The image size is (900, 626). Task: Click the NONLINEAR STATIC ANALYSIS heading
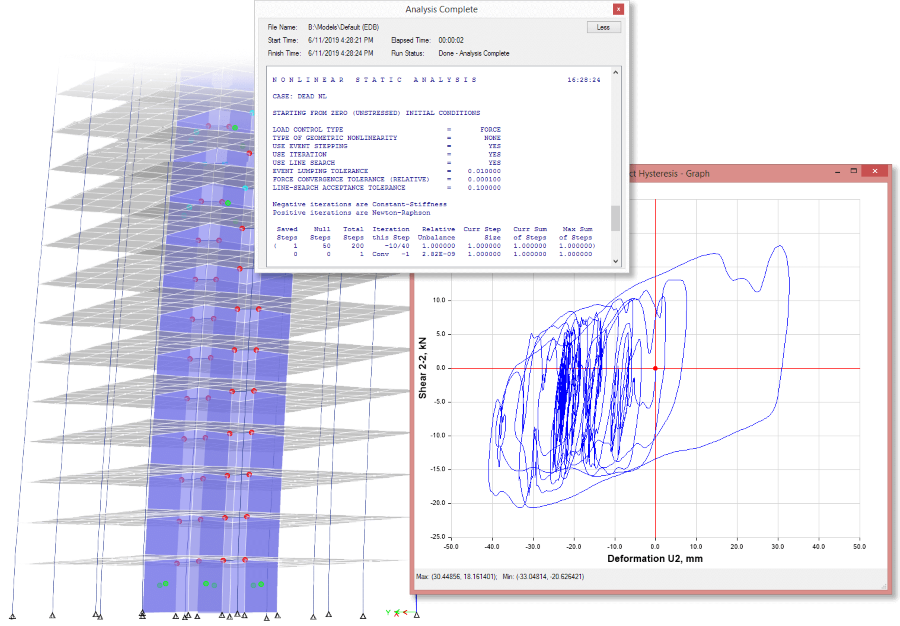coord(375,79)
